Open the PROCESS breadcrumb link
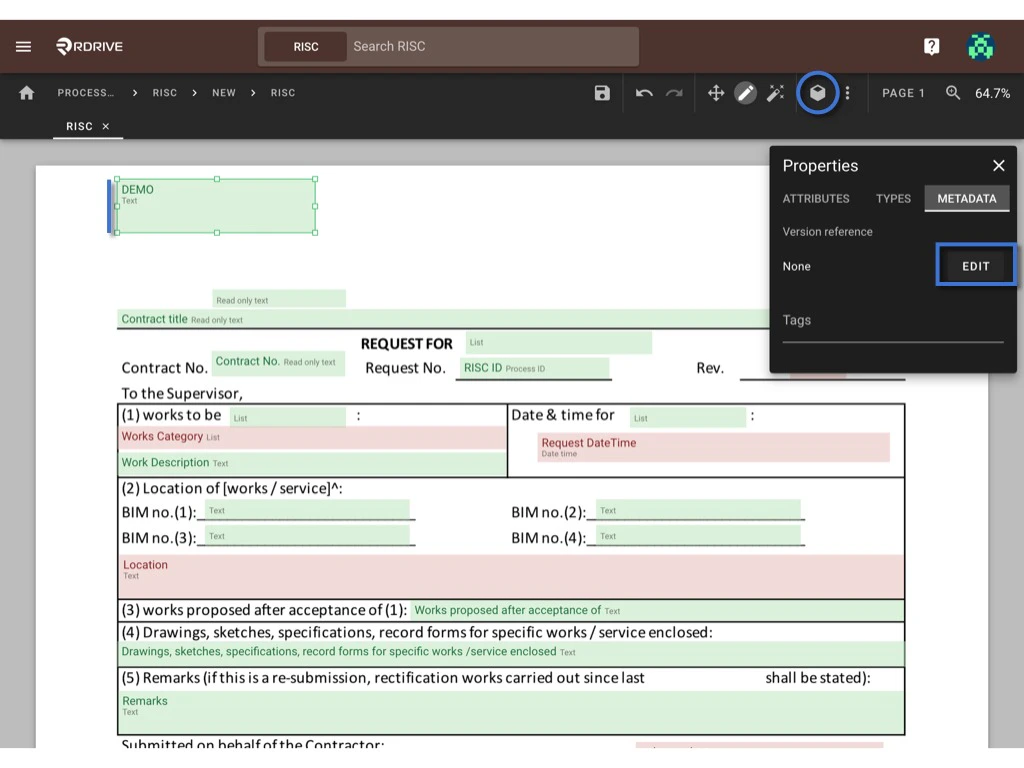The width and height of the screenshot is (1024, 768). click(x=85, y=92)
